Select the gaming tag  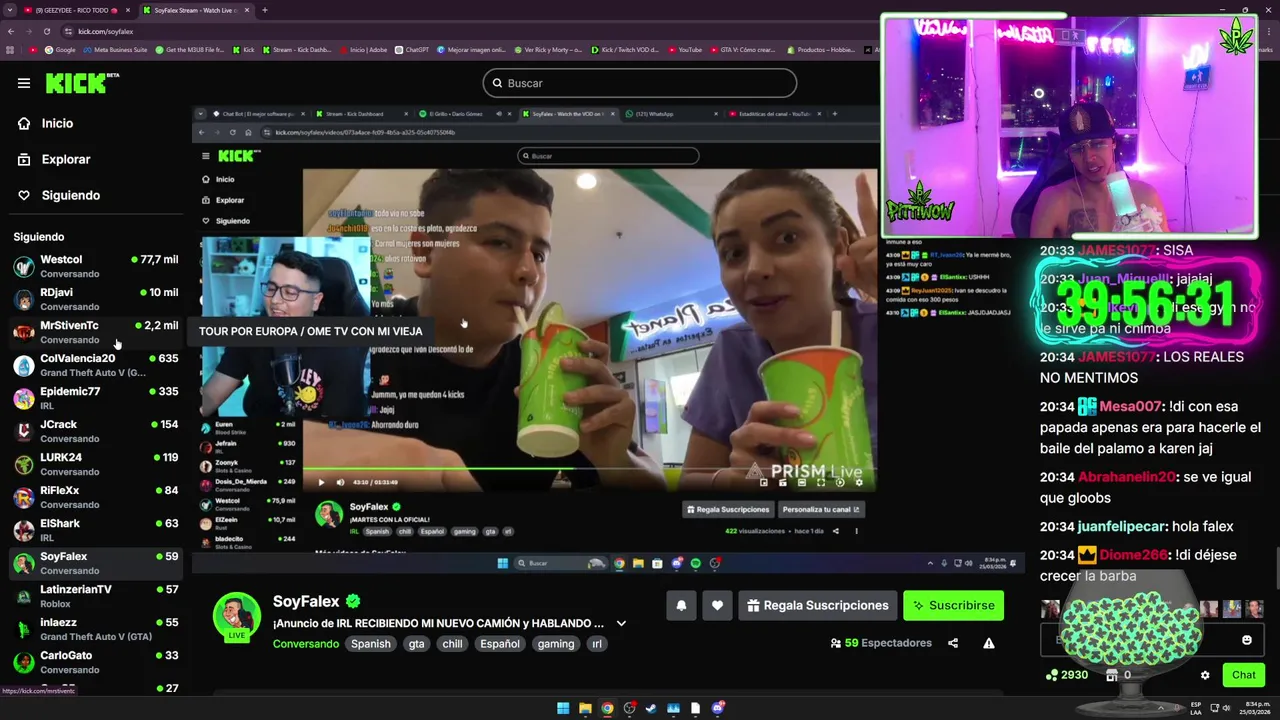[555, 644]
